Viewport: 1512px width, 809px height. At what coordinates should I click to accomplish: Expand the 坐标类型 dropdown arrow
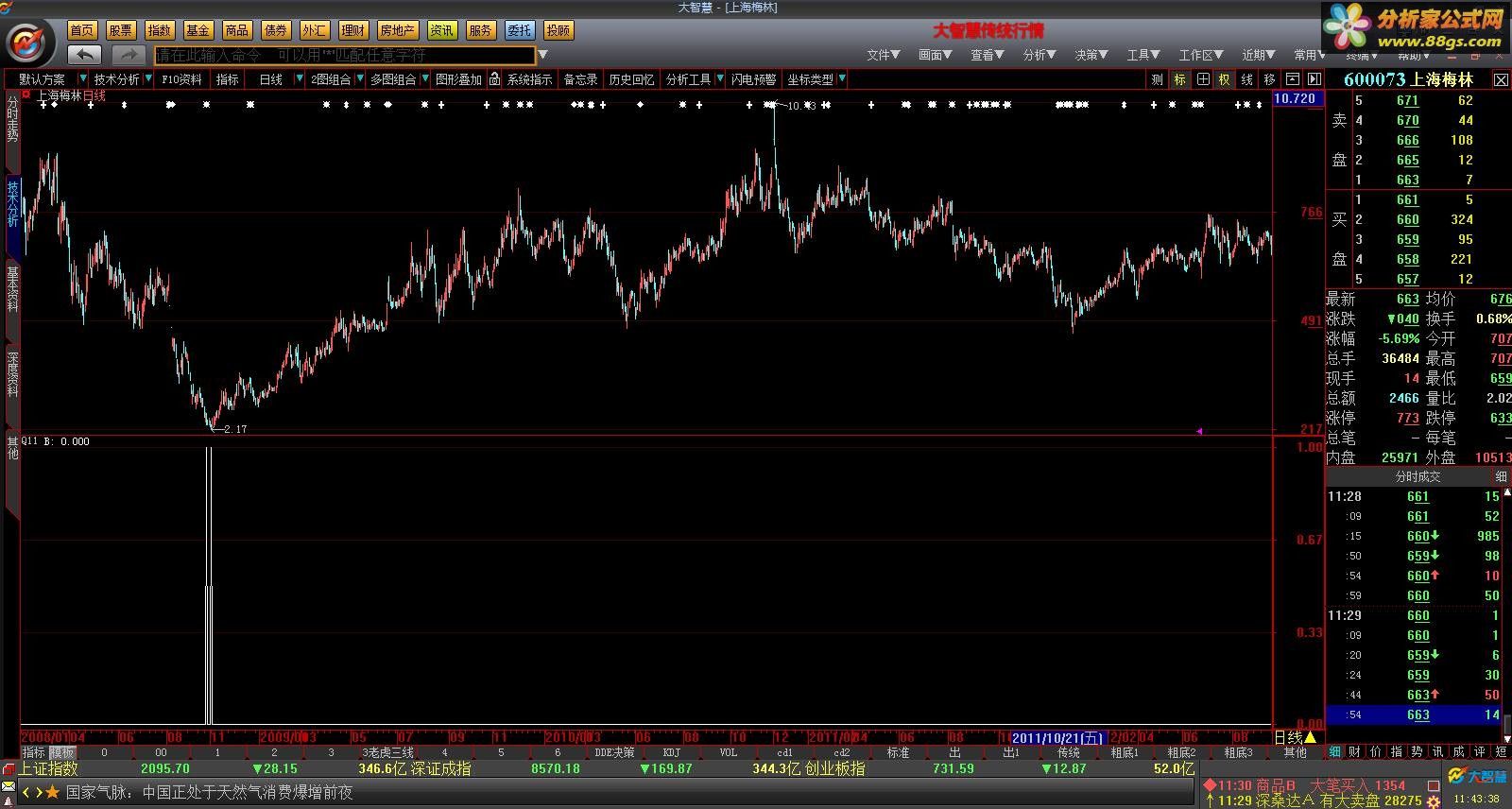coord(842,79)
